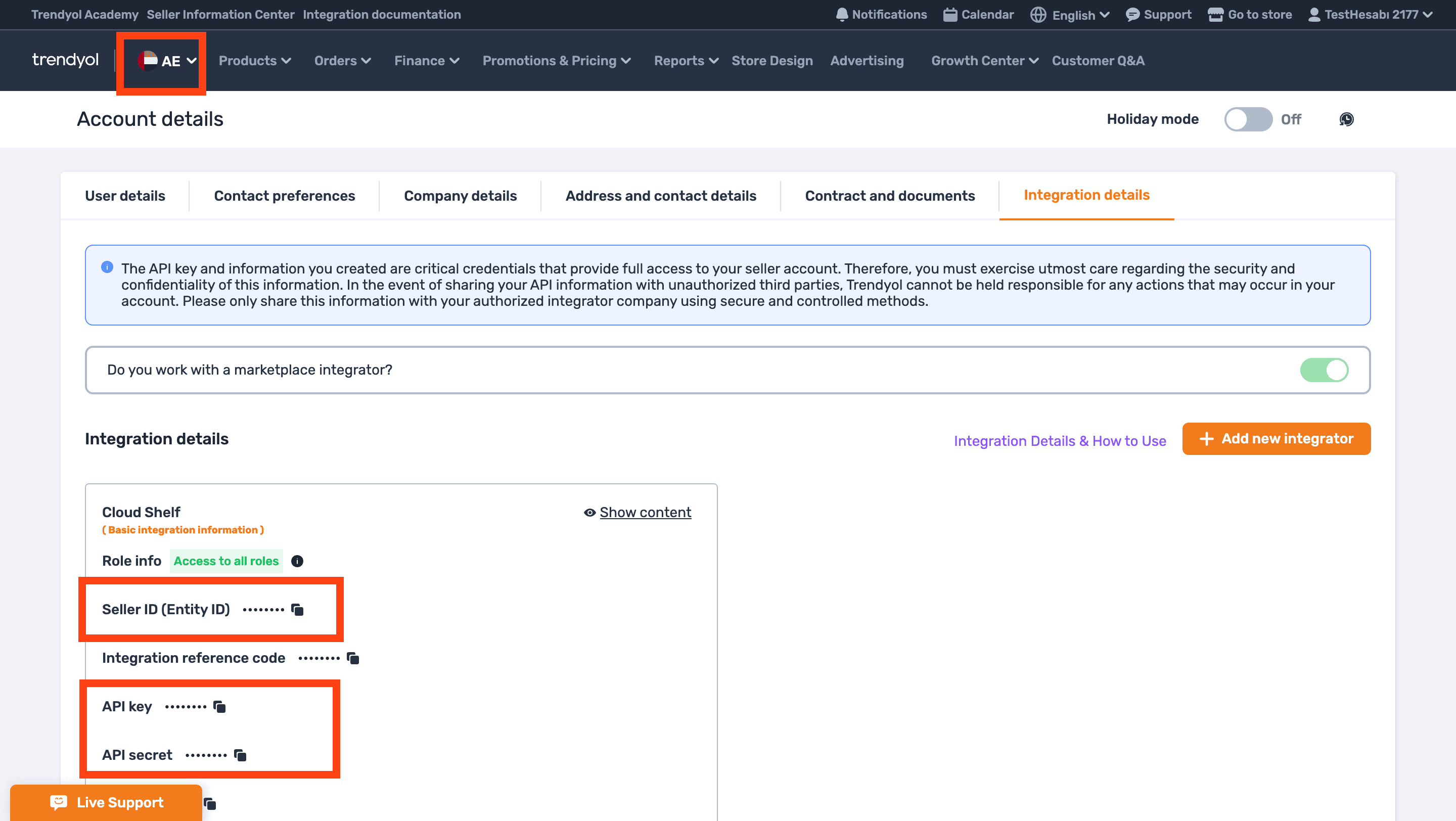Click the Role info tooltip icon

pos(297,561)
